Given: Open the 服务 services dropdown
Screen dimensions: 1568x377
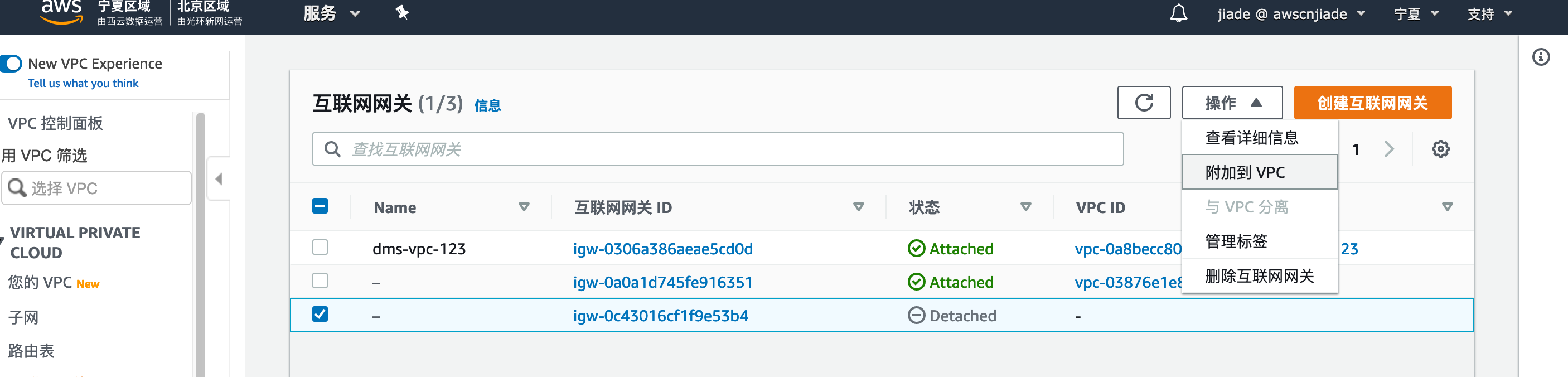Looking at the screenshot, I should click(x=332, y=13).
